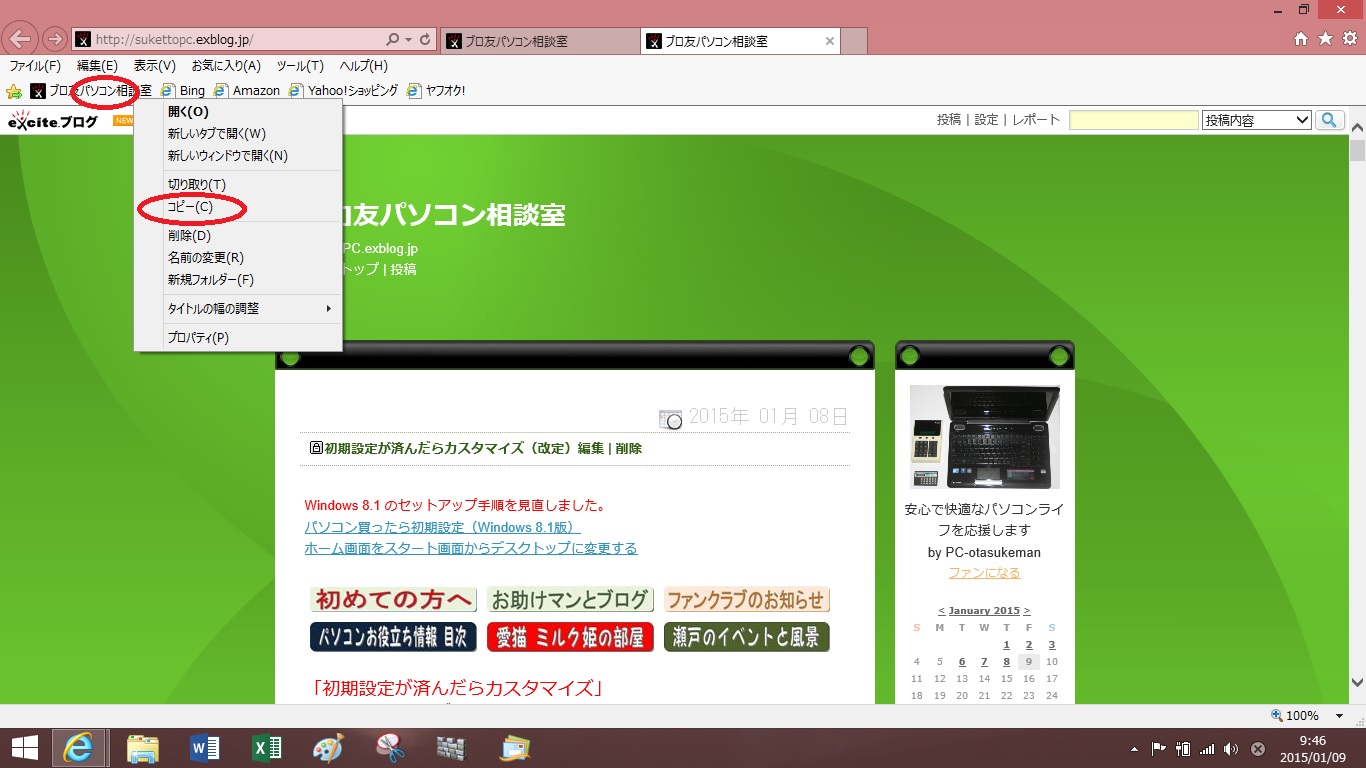Open the Windows Start button
This screenshot has height=768, width=1366.
point(25,748)
